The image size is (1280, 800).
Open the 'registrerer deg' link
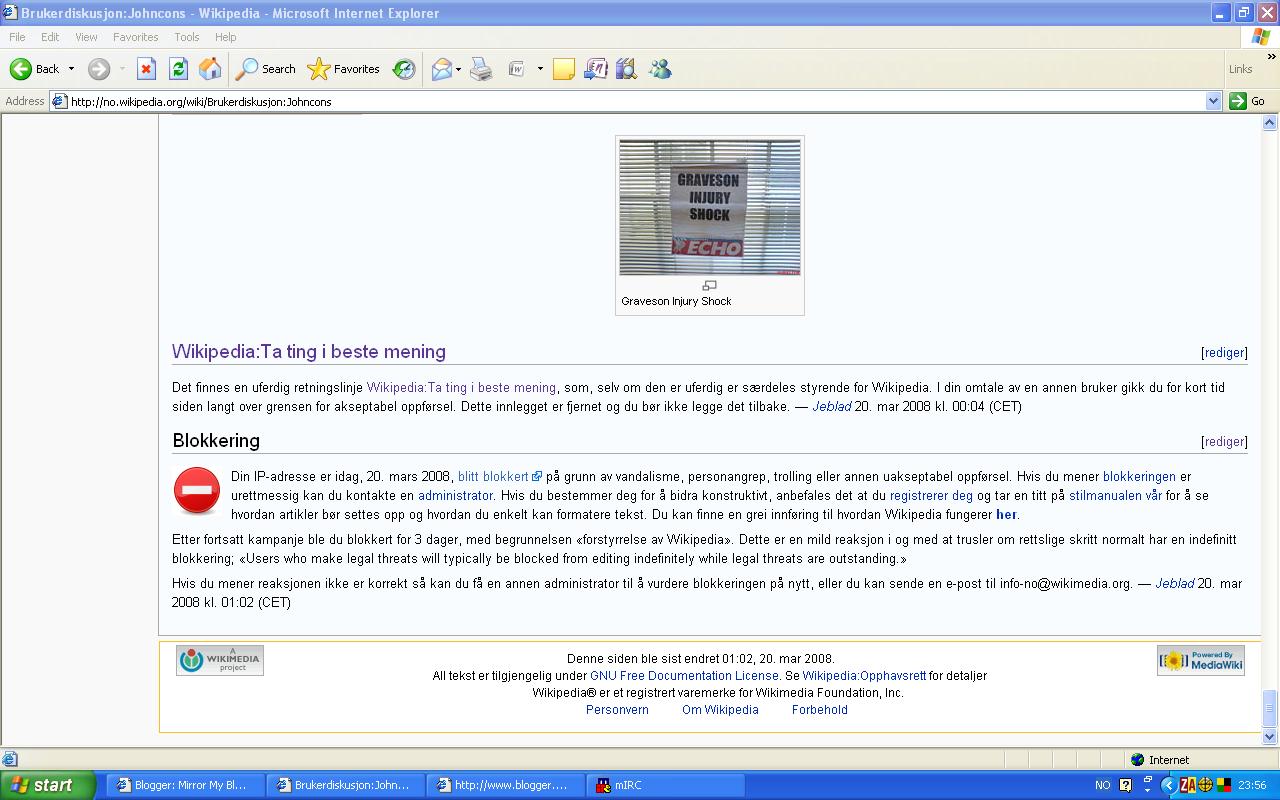click(x=931, y=495)
